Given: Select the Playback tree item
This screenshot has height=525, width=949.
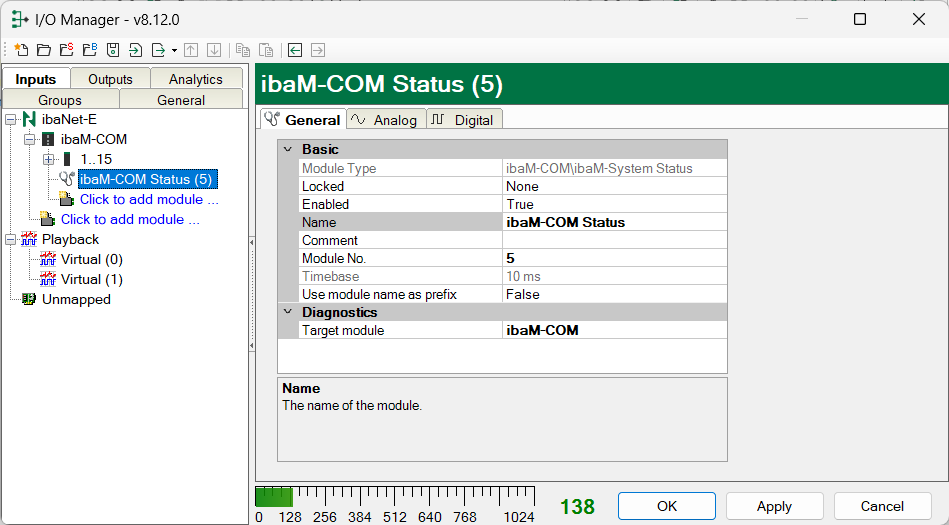Looking at the screenshot, I should coord(70,239).
